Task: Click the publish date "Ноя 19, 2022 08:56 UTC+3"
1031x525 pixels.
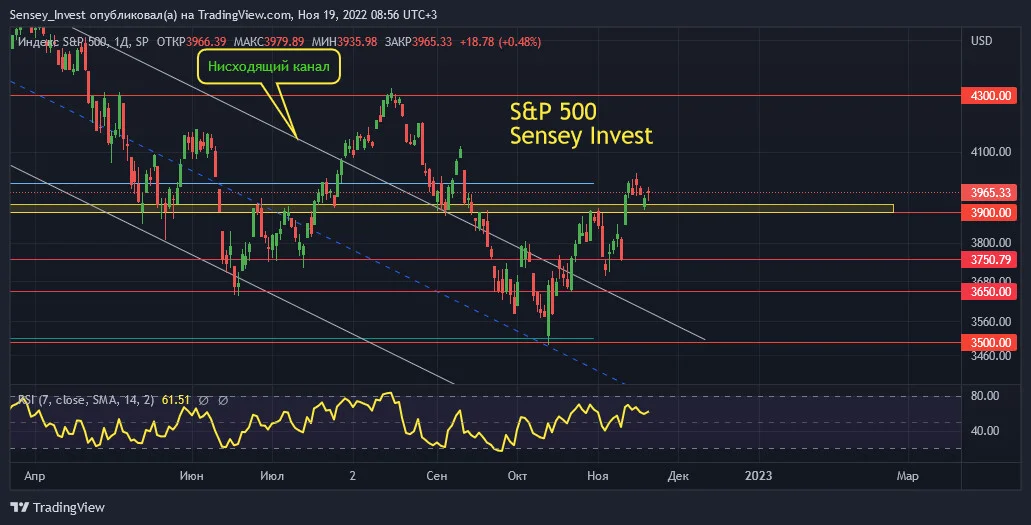Action: pos(368,14)
